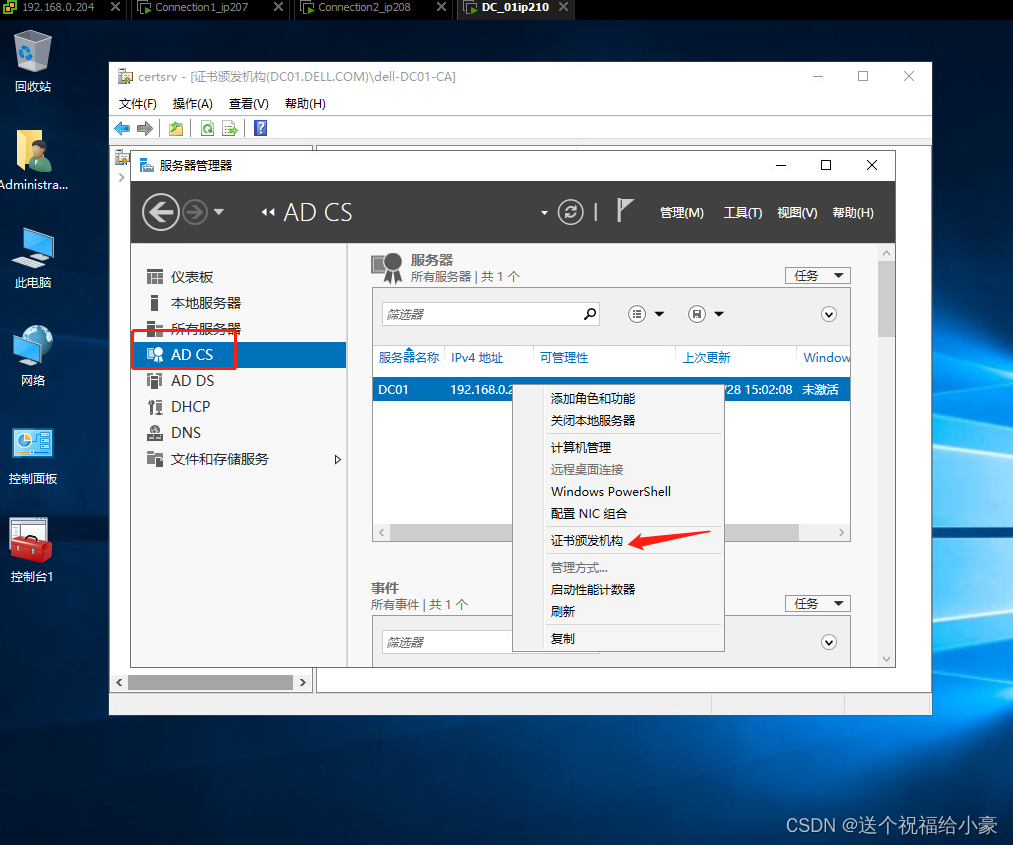This screenshot has width=1013, height=845.
Task: Open the dropdown arrow next to save query icon
Action: (x=718, y=314)
